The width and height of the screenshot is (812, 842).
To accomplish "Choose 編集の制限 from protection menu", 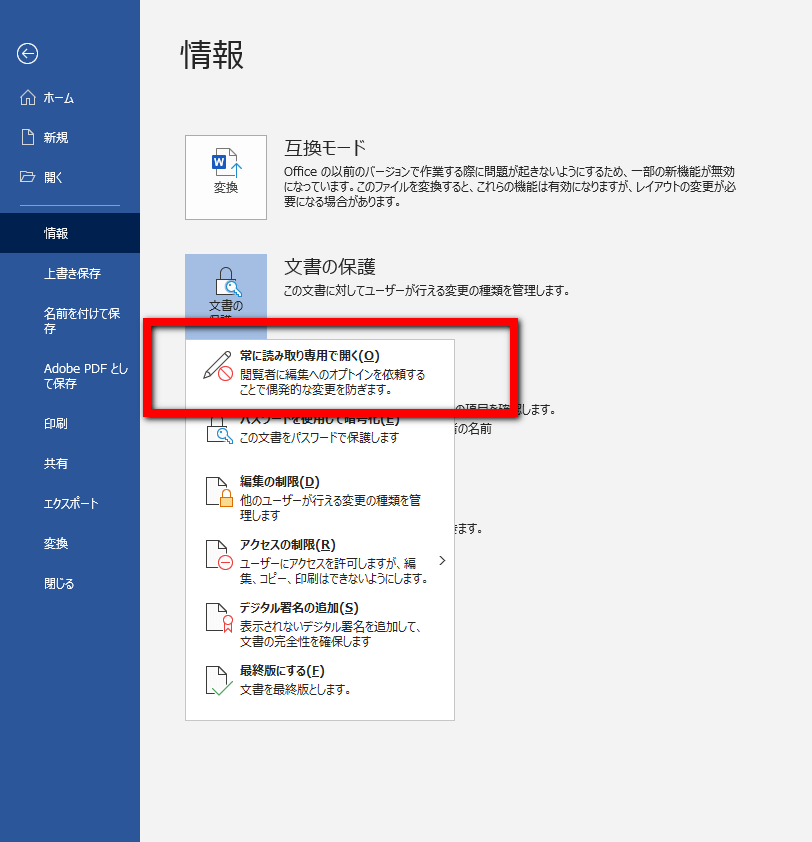I will pos(280,482).
